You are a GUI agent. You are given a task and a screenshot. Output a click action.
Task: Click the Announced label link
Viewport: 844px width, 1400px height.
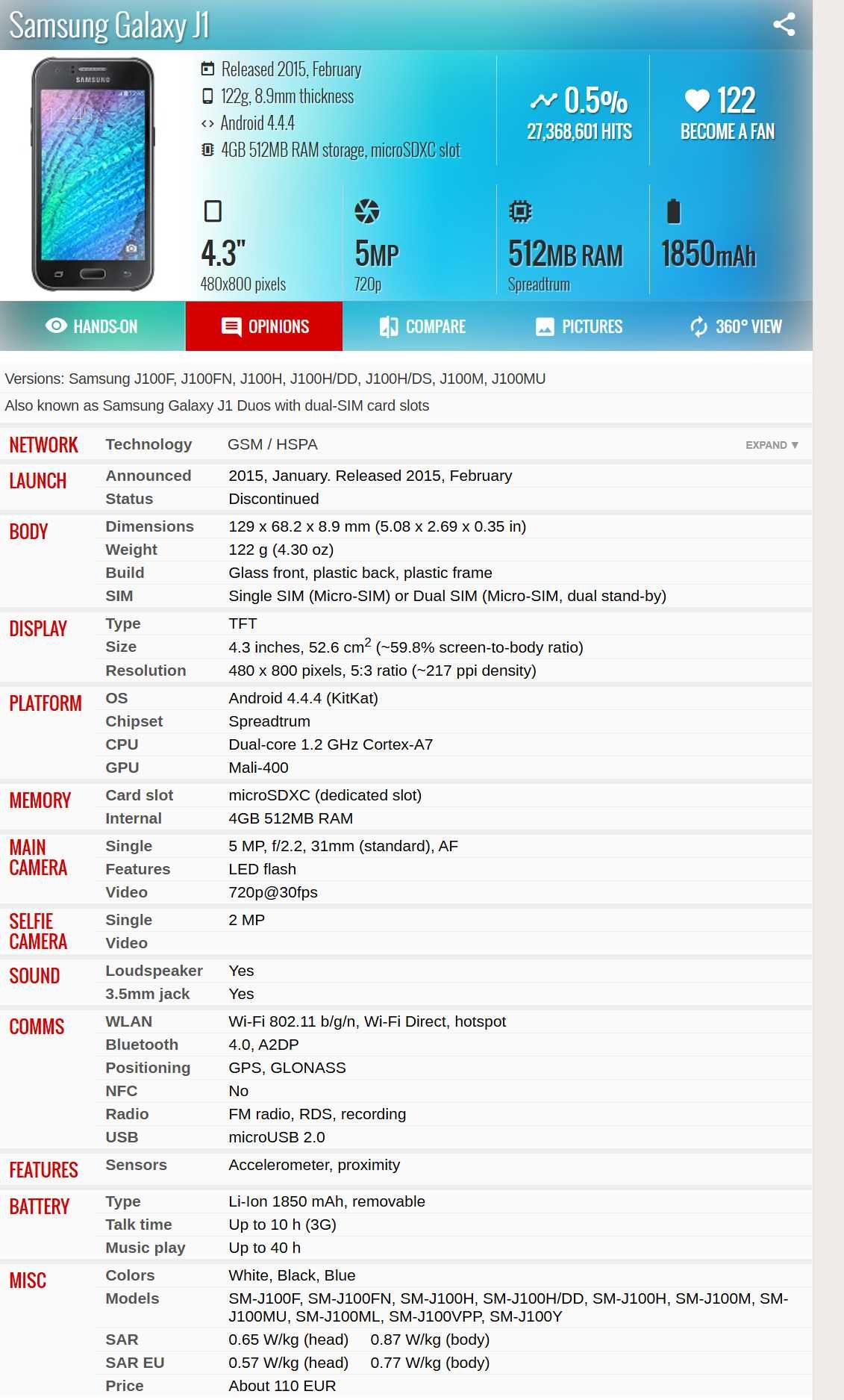point(149,476)
